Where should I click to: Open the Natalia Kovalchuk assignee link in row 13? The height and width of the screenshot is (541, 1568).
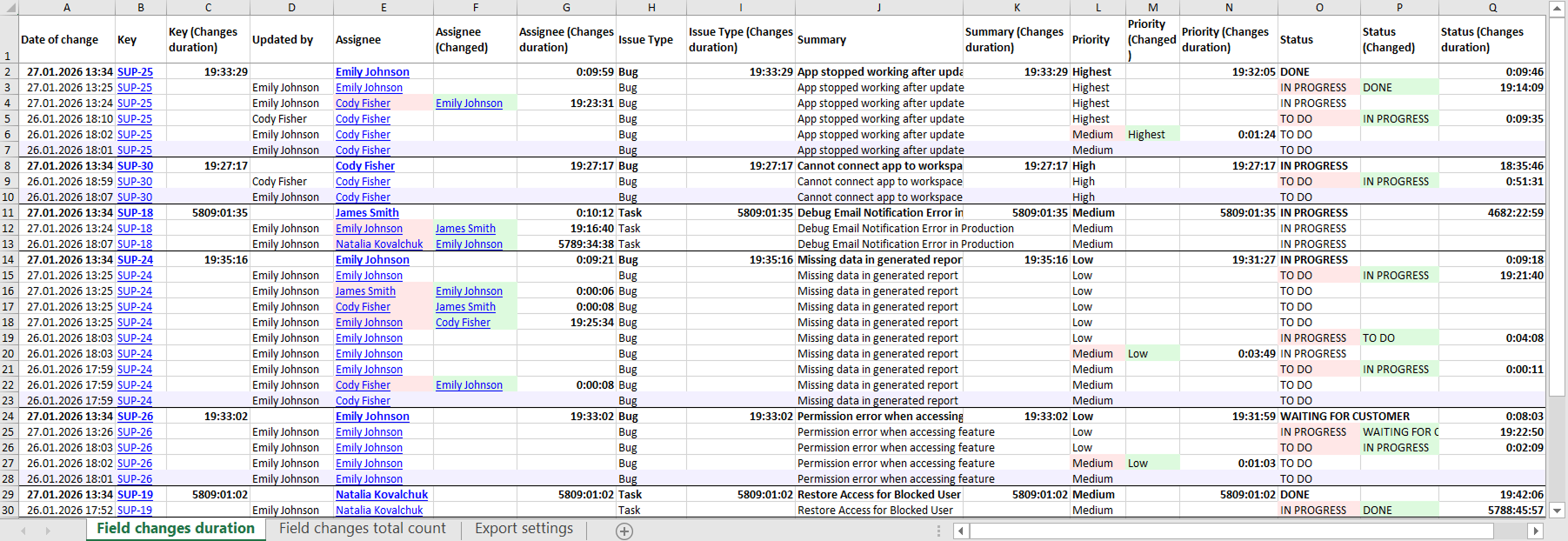click(x=379, y=244)
